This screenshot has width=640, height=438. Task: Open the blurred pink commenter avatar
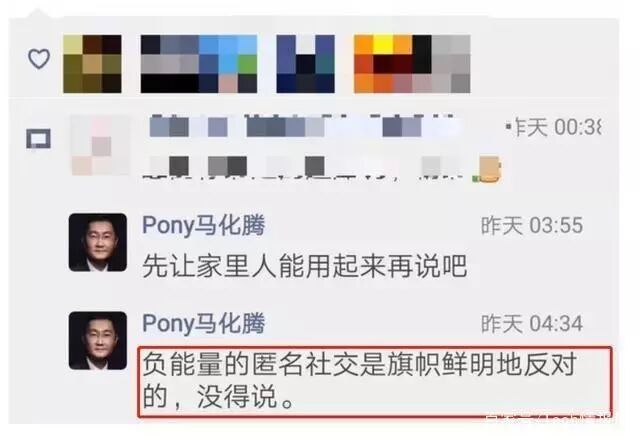(100, 146)
